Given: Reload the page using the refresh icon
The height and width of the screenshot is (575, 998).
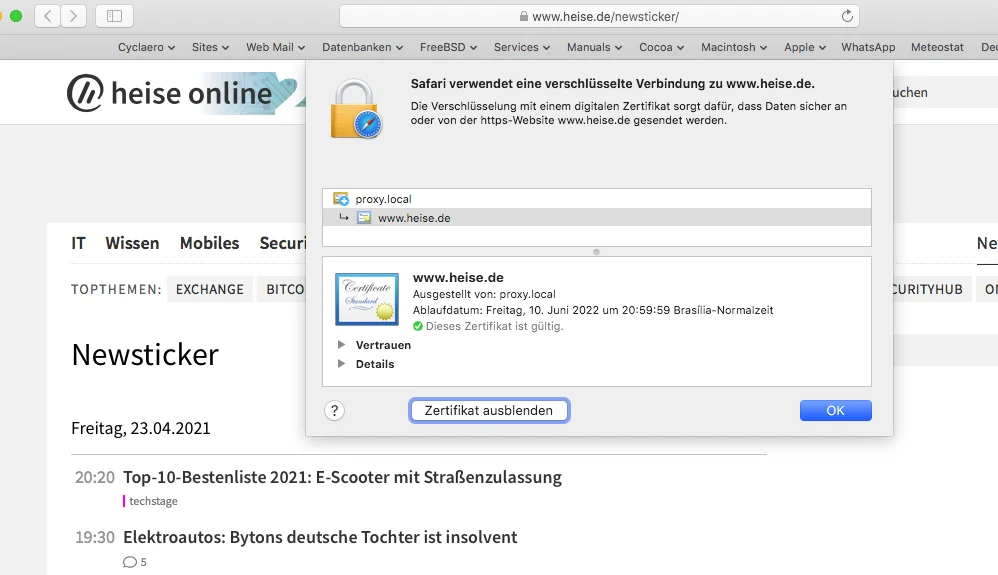Looking at the screenshot, I should click(x=847, y=17).
